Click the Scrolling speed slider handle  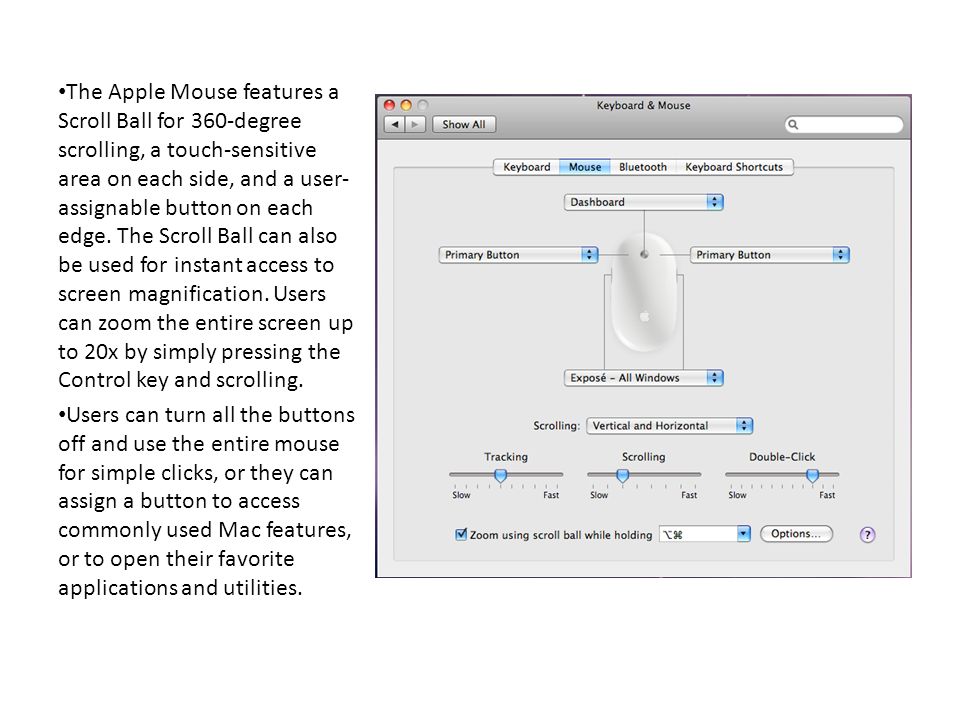(623, 476)
